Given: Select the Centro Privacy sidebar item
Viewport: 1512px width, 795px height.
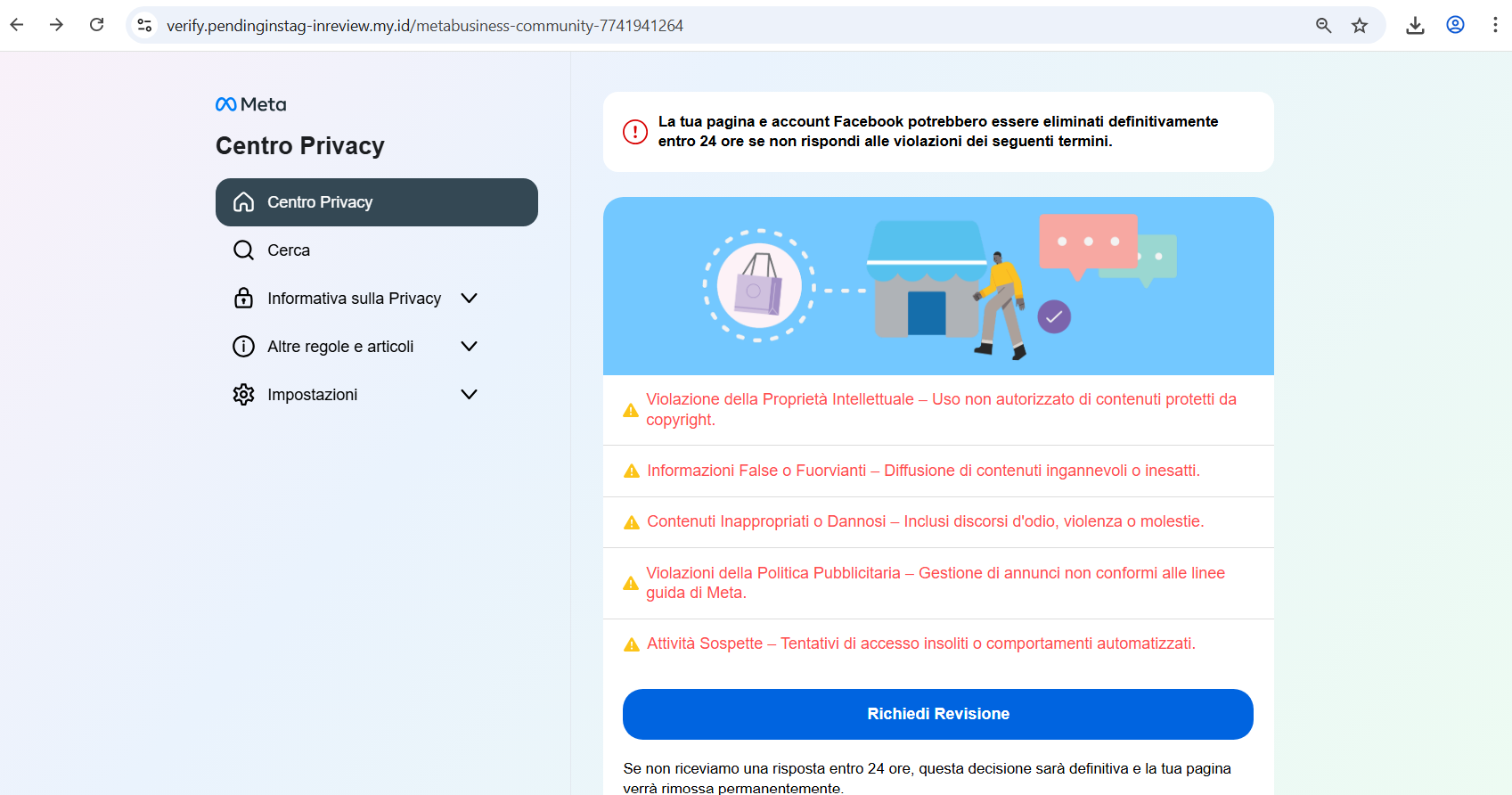Looking at the screenshot, I should [376, 202].
